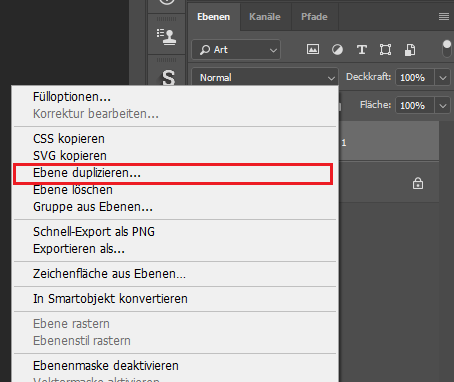This screenshot has width=454, height=382.
Task: Open the Art filter type dropdown
Action: coord(236,50)
